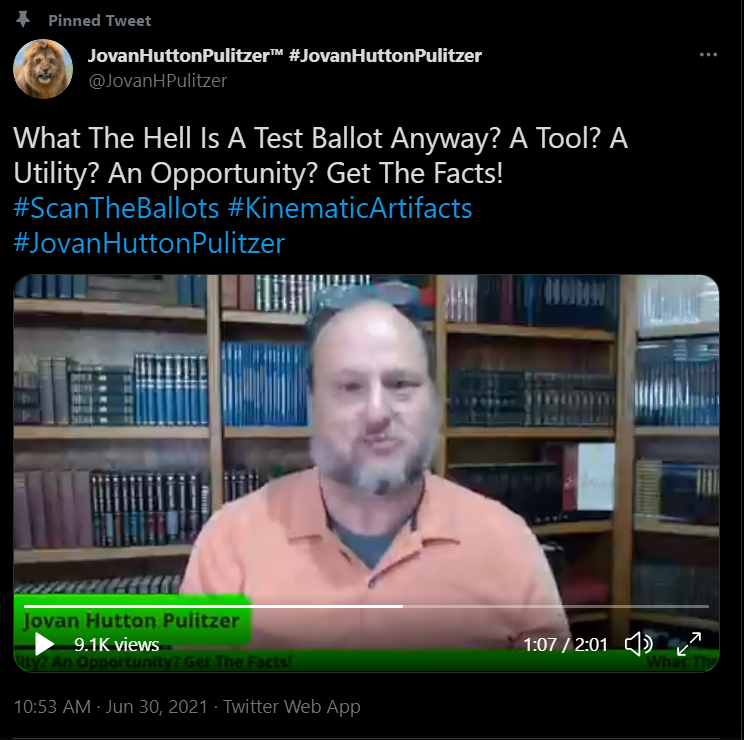The image size is (744, 740).
Task: Seek along the video progress bar
Action: click(x=366, y=606)
